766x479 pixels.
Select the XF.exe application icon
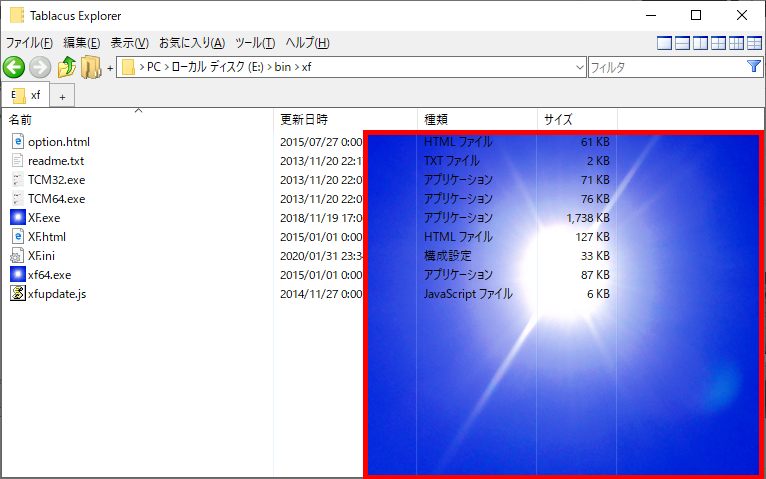18,217
